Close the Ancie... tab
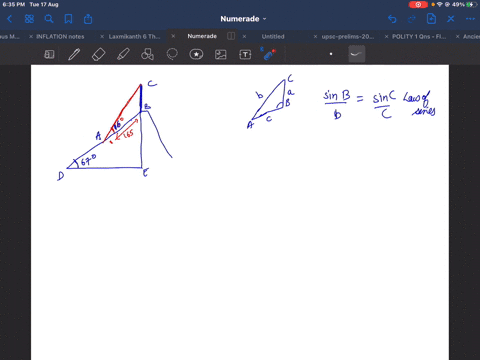This screenshot has height=360, width=480. [x=458, y=37]
